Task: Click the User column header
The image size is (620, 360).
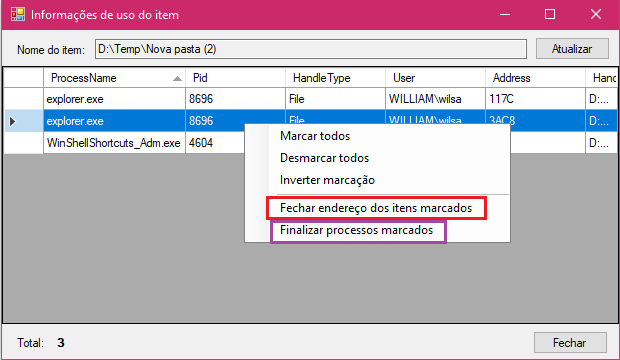Action: (435, 78)
